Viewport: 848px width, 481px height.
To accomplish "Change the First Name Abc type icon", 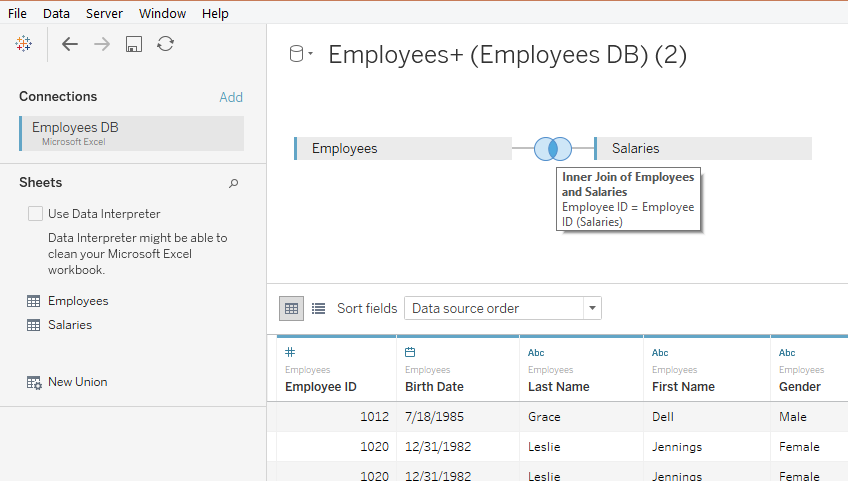I will coord(660,353).
